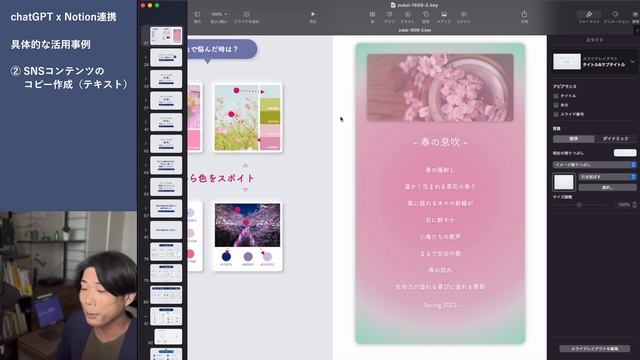Select the ダイナミック background segment
This screenshot has width=640, height=360.
pyautogui.click(x=616, y=139)
